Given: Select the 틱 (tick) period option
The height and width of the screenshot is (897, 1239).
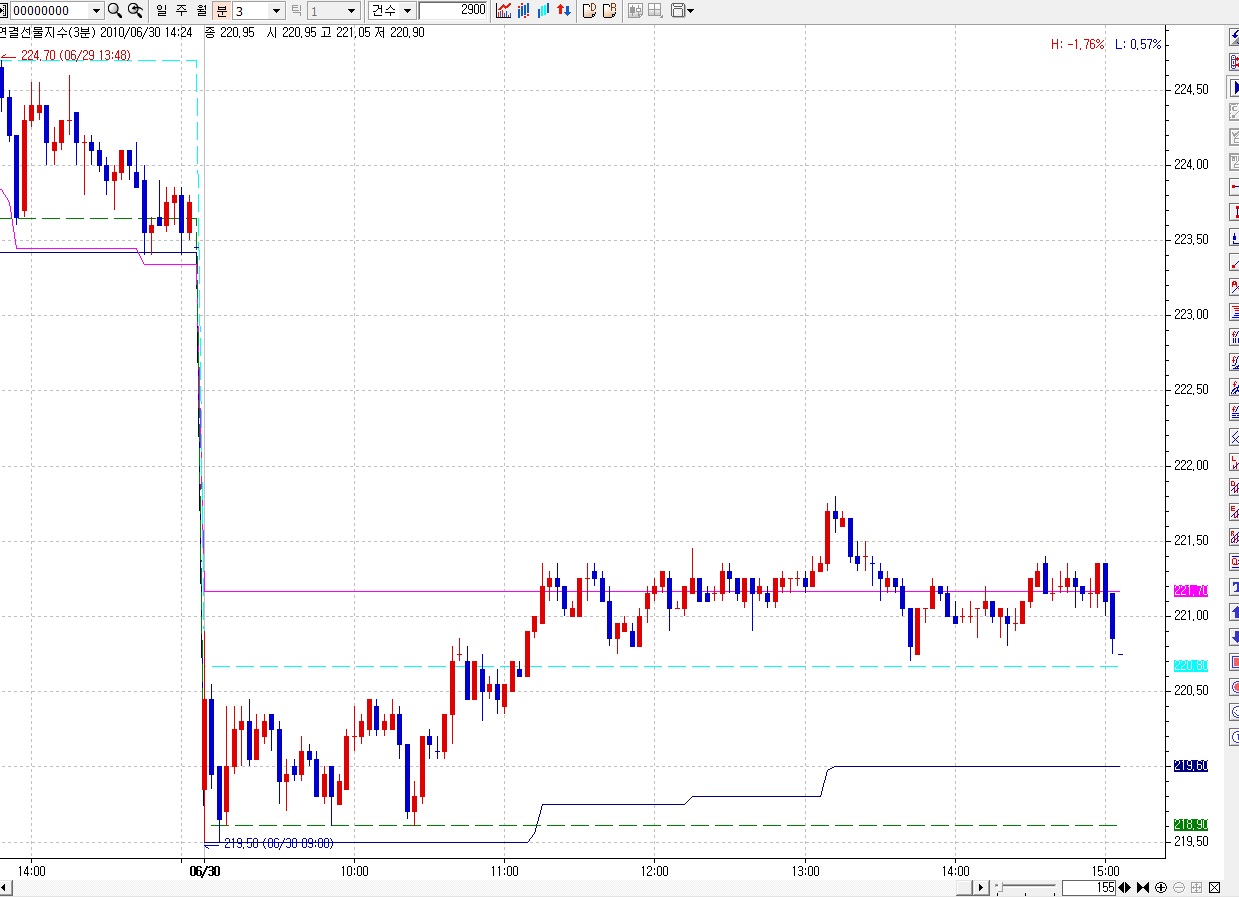Looking at the screenshot, I should pos(296,11).
